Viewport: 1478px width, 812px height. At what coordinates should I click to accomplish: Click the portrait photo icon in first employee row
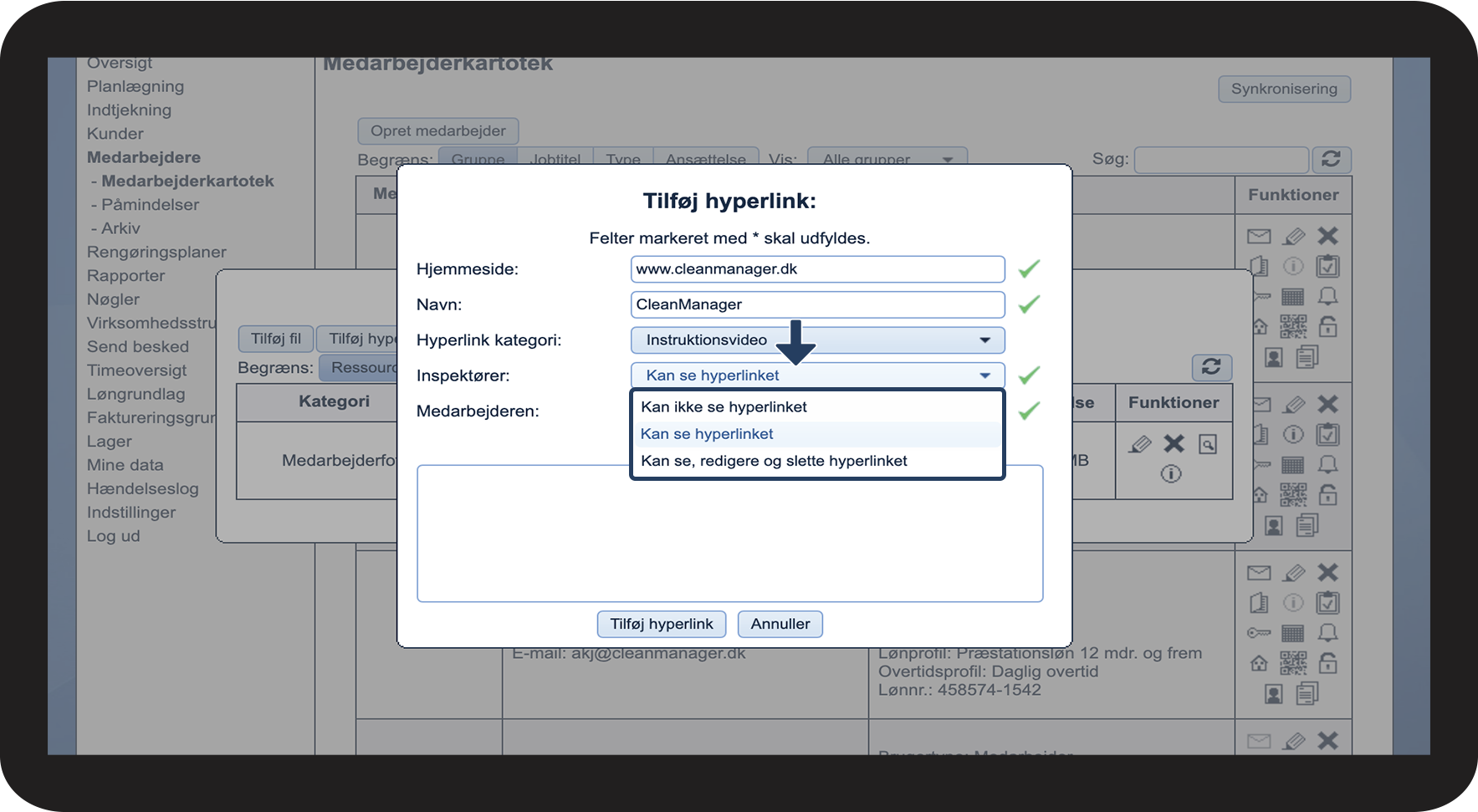(1274, 358)
